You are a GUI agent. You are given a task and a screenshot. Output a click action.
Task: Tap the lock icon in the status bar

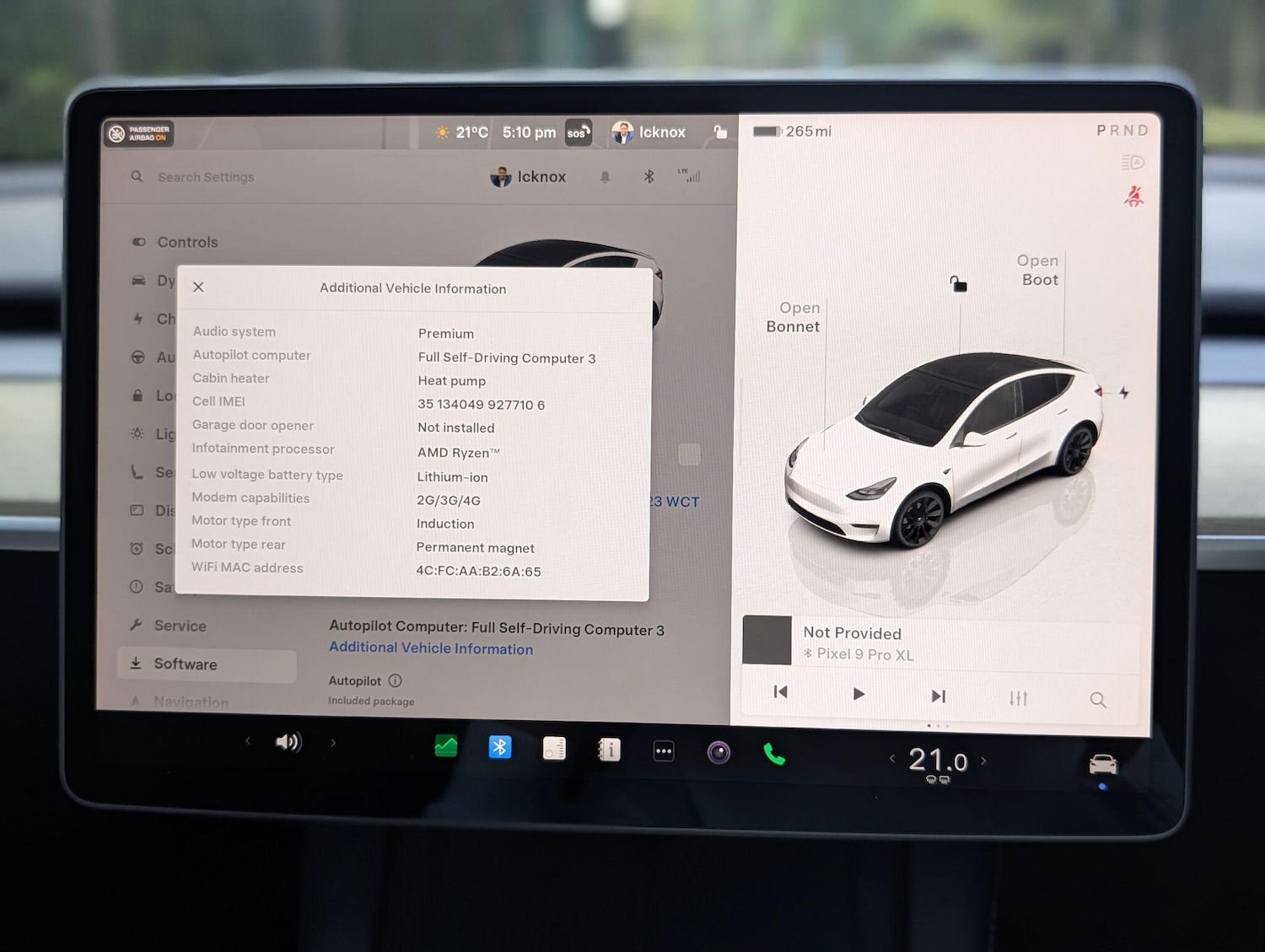(x=720, y=132)
